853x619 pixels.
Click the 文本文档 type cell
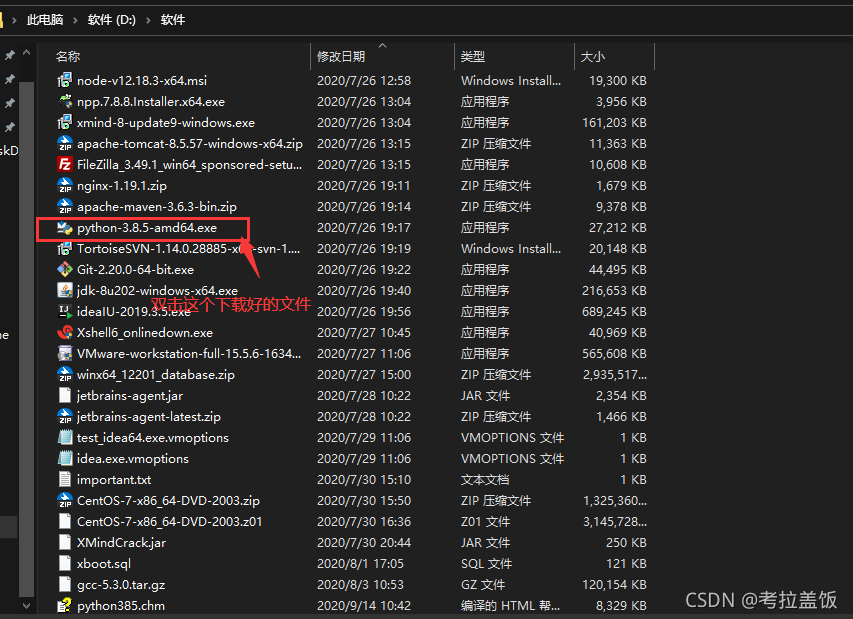tap(485, 480)
